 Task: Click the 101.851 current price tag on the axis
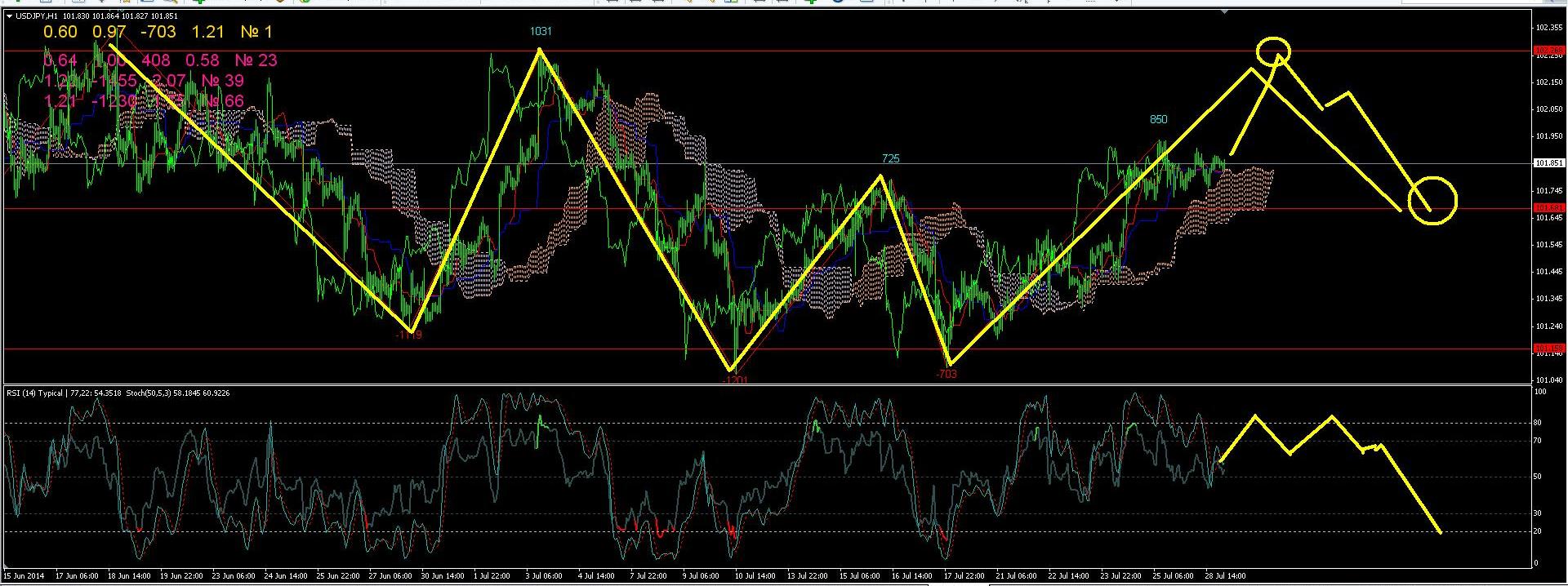point(1549,163)
